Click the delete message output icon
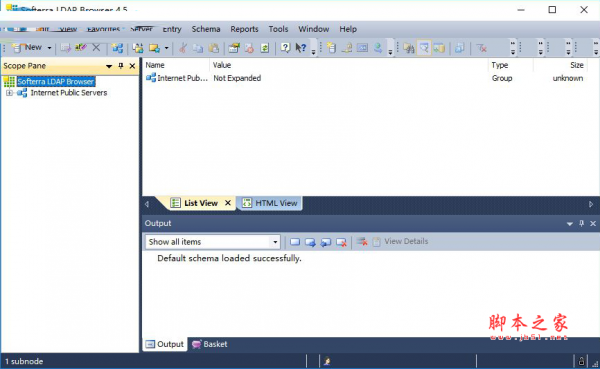 (341, 242)
